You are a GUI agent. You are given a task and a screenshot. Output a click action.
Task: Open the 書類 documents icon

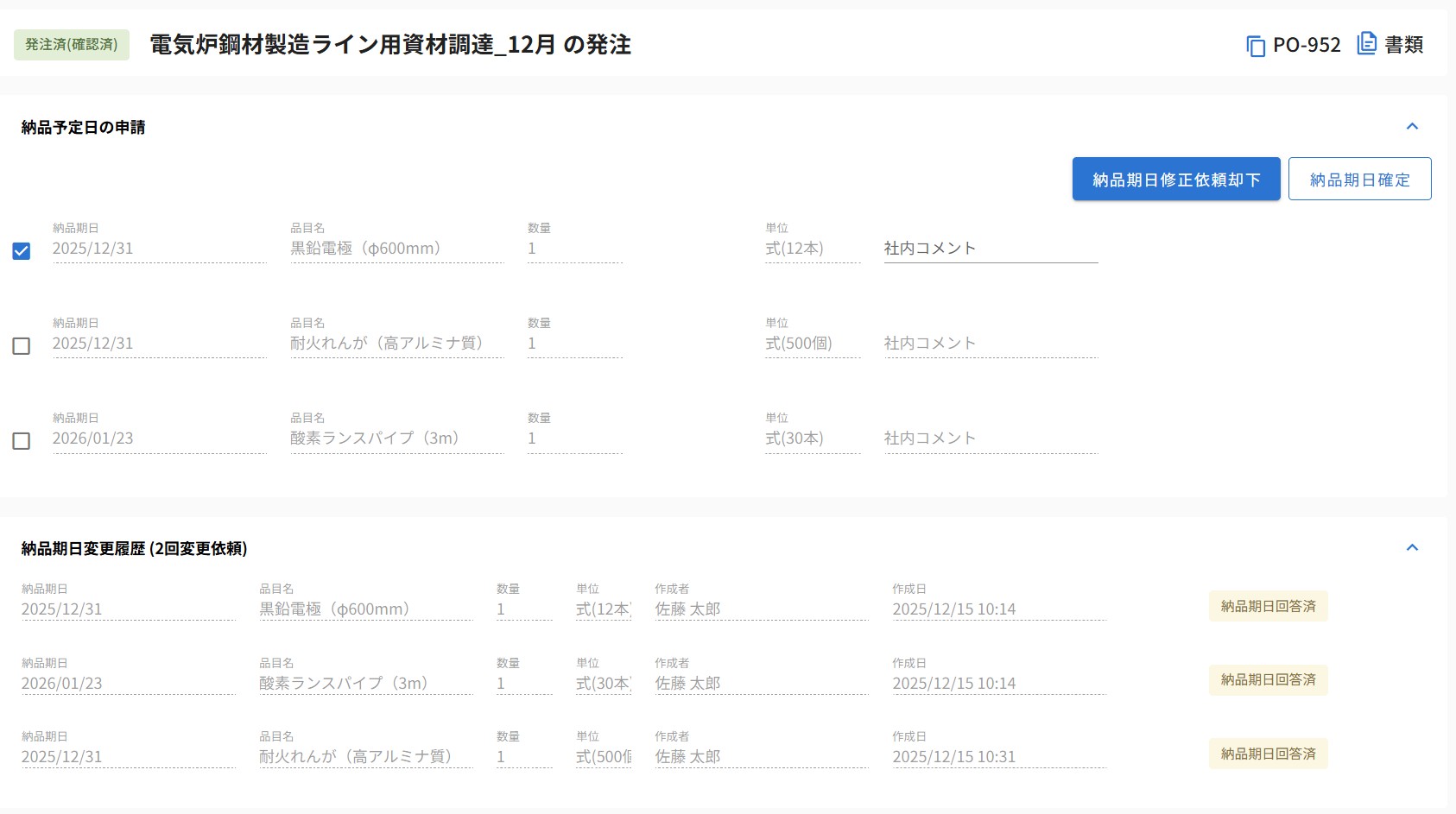click(x=1366, y=44)
